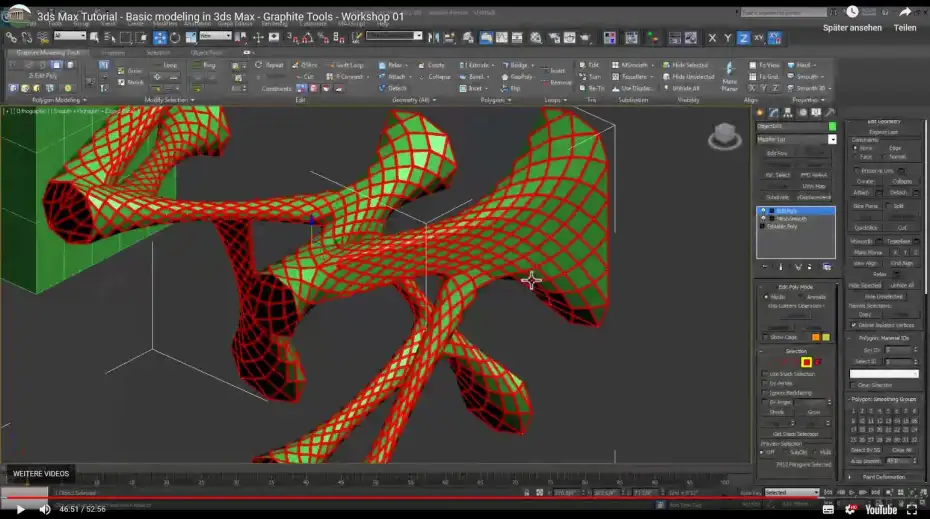The height and width of the screenshot is (519, 930).
Task: Click the highlighted Z axis constraint
Action: 743,38
